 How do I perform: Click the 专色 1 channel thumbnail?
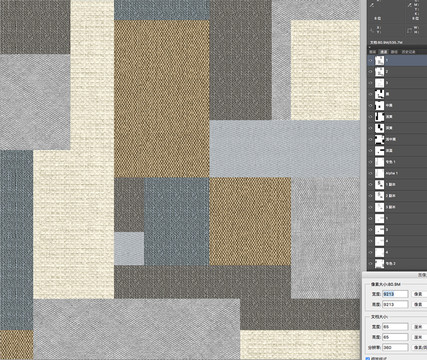379,162
